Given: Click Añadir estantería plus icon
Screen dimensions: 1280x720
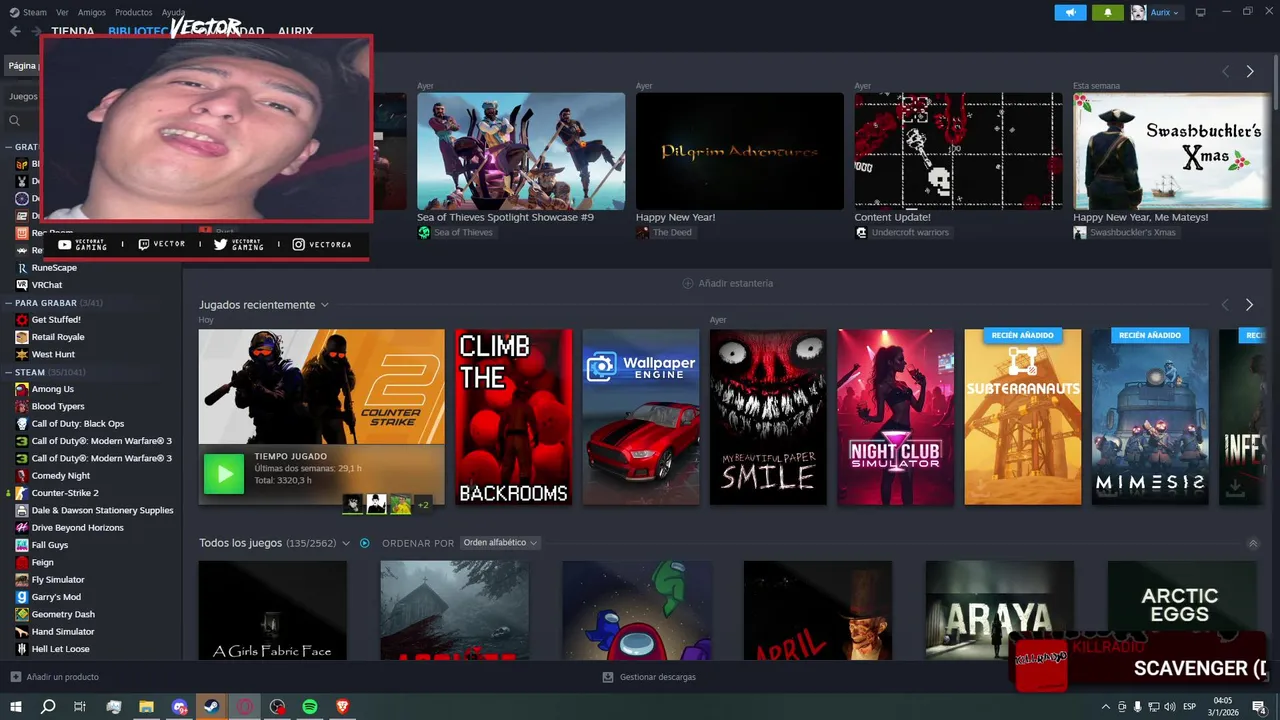Looking at the screenshot, I should 688,283.
